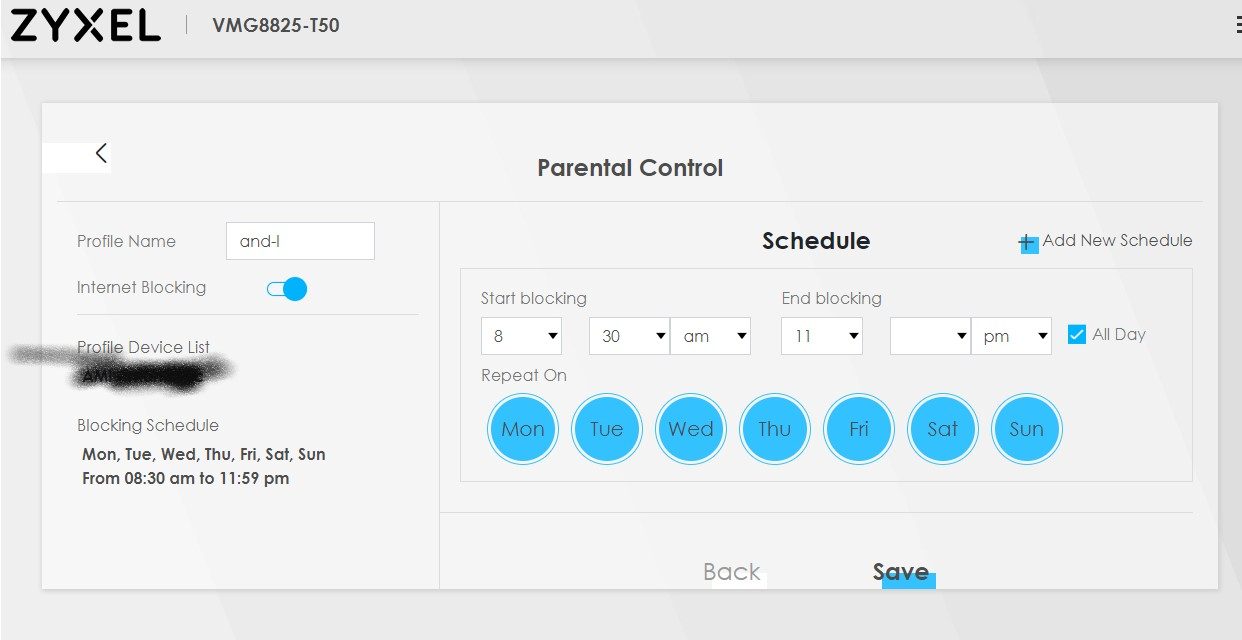Image resolution: width=1242 pixels, height=640 pixels.
Task: Click the back arrow chevron icon
Action: [x=101, y=153]
